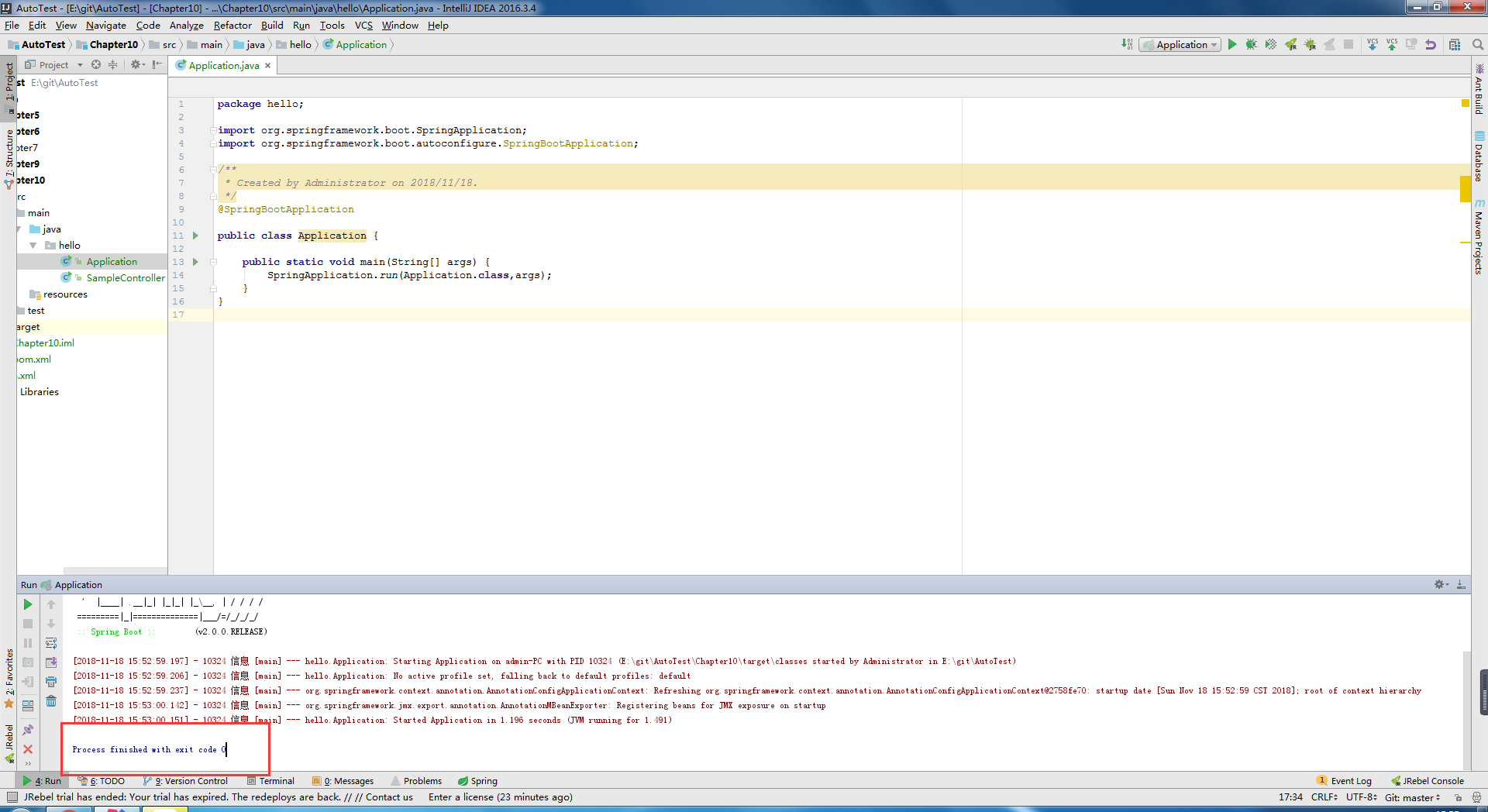Hide the Project tool window panel

(x=157, y=65)
